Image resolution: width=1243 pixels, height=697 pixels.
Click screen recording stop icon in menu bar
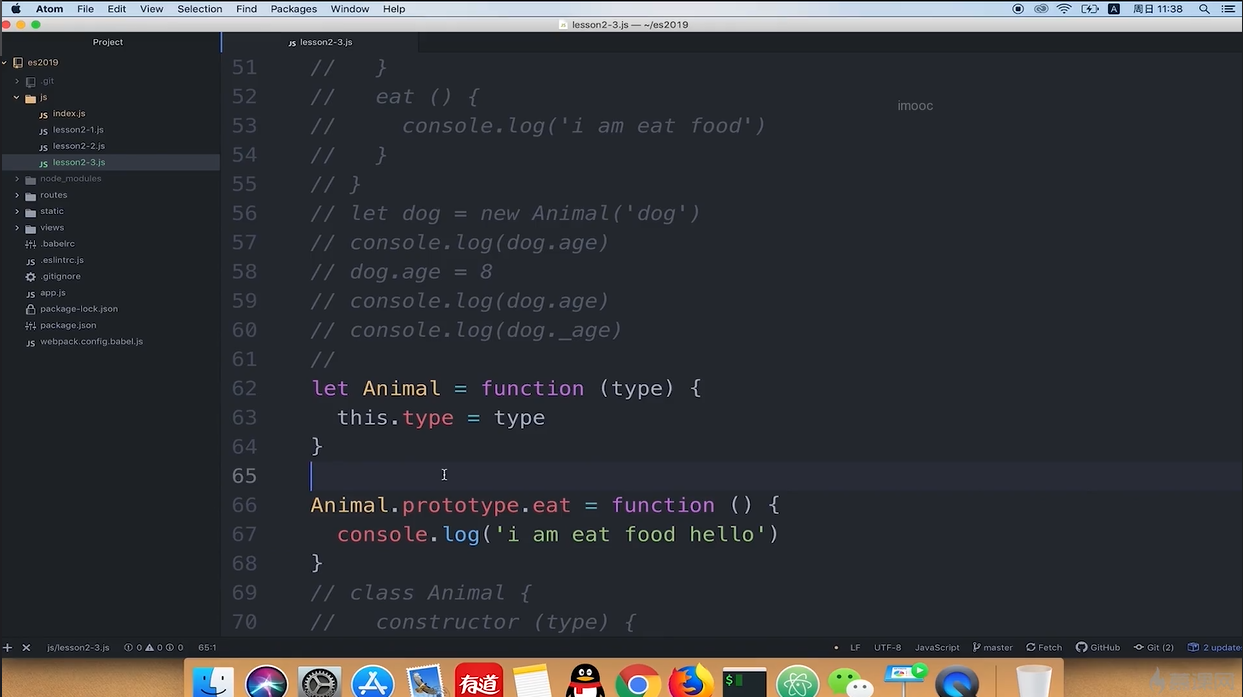point(1018,9)
